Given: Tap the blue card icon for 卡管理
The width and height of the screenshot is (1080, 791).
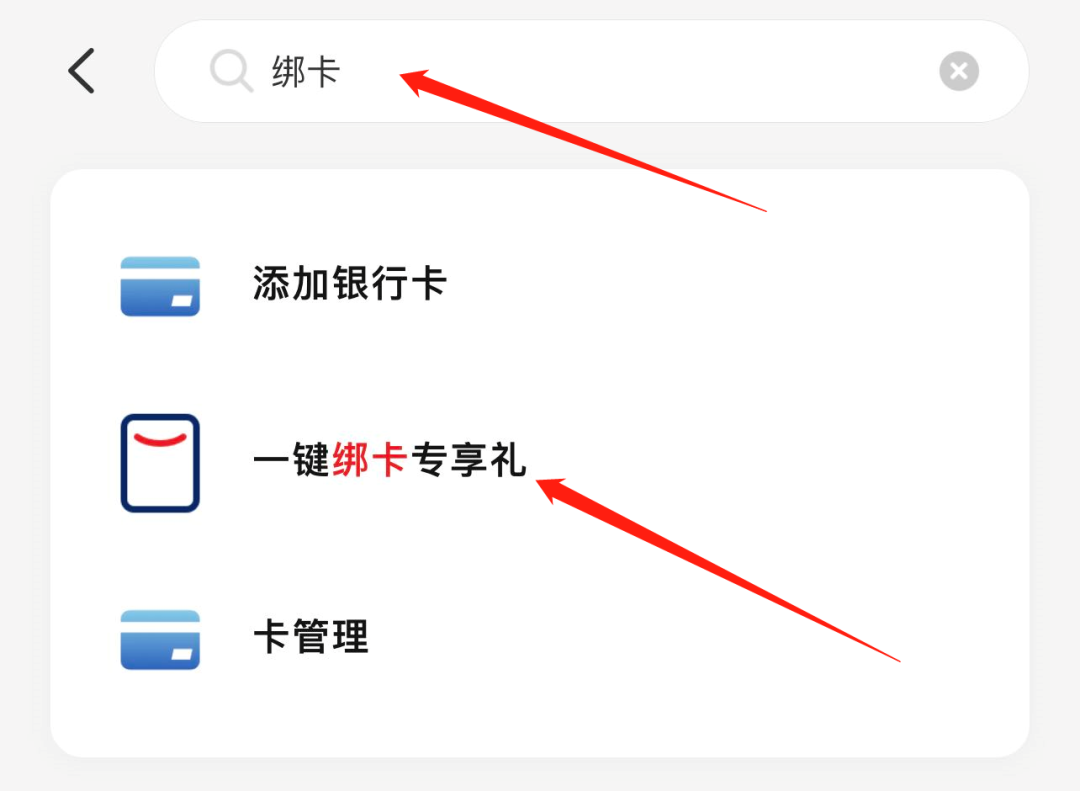Looking at the screenshot, I should click(160, 639).
